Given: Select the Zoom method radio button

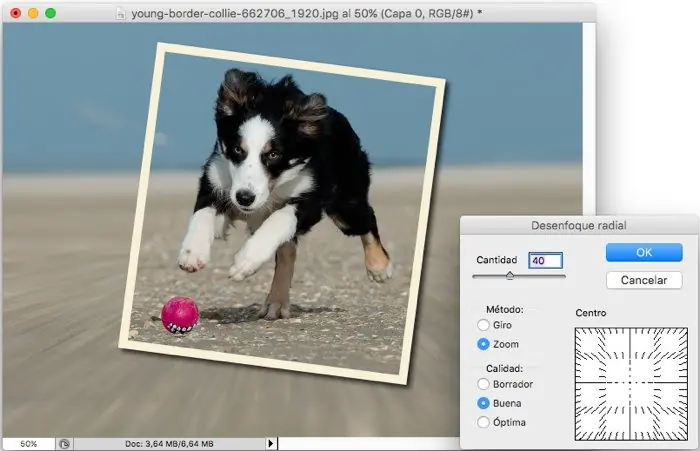Looking at the screenshot, I should 484,344.
